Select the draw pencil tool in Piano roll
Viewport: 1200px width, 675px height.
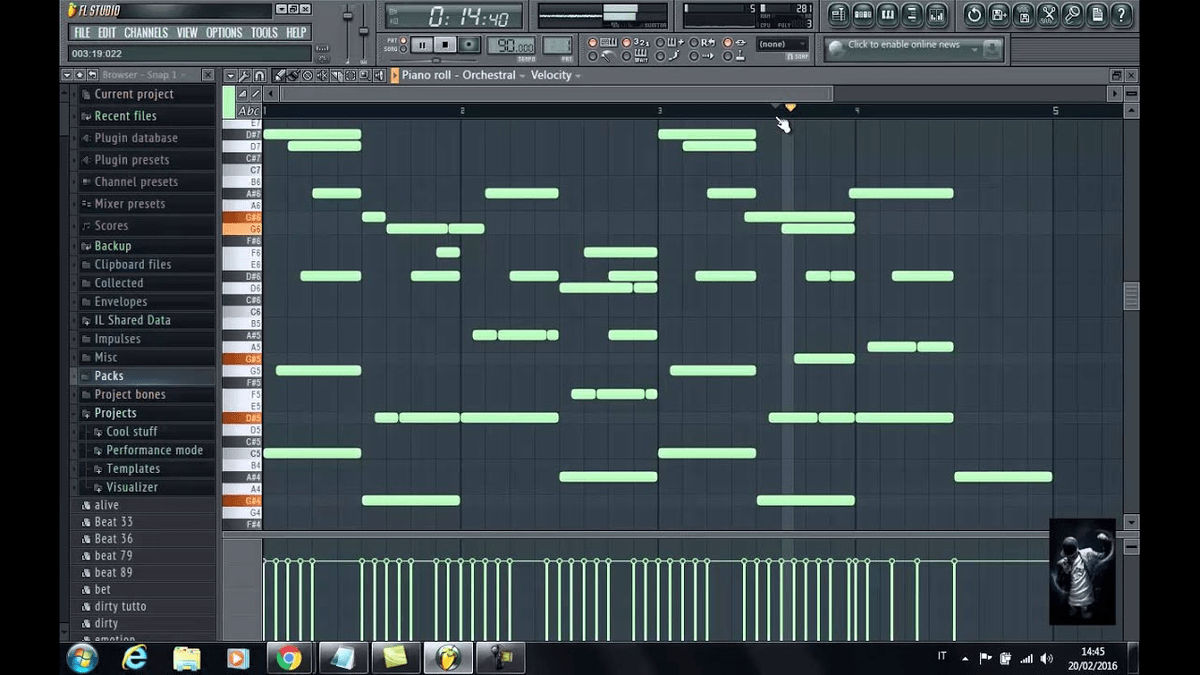point(280,75)
